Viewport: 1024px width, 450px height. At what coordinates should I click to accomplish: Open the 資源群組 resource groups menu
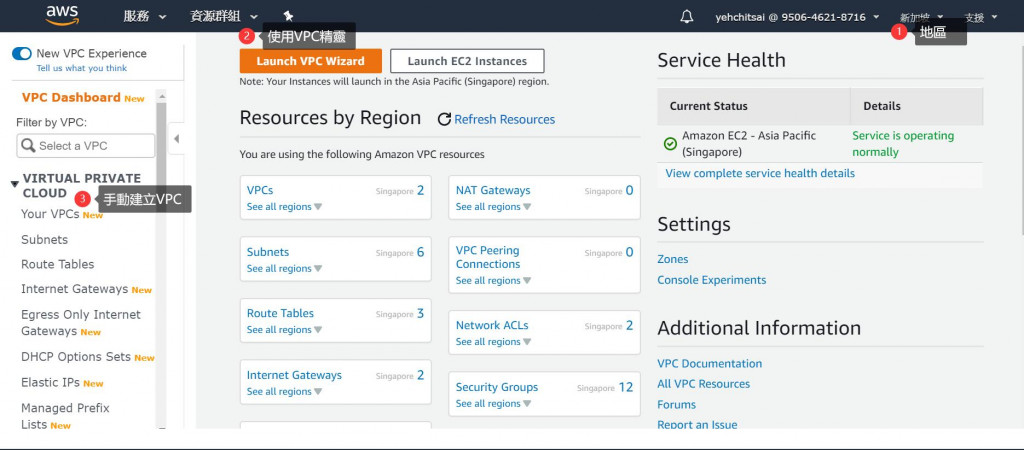(224, 17)
